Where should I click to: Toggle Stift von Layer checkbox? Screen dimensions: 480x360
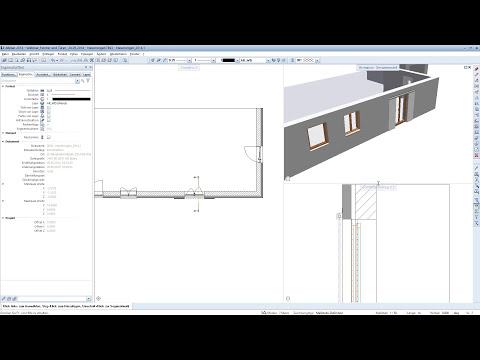49,108
